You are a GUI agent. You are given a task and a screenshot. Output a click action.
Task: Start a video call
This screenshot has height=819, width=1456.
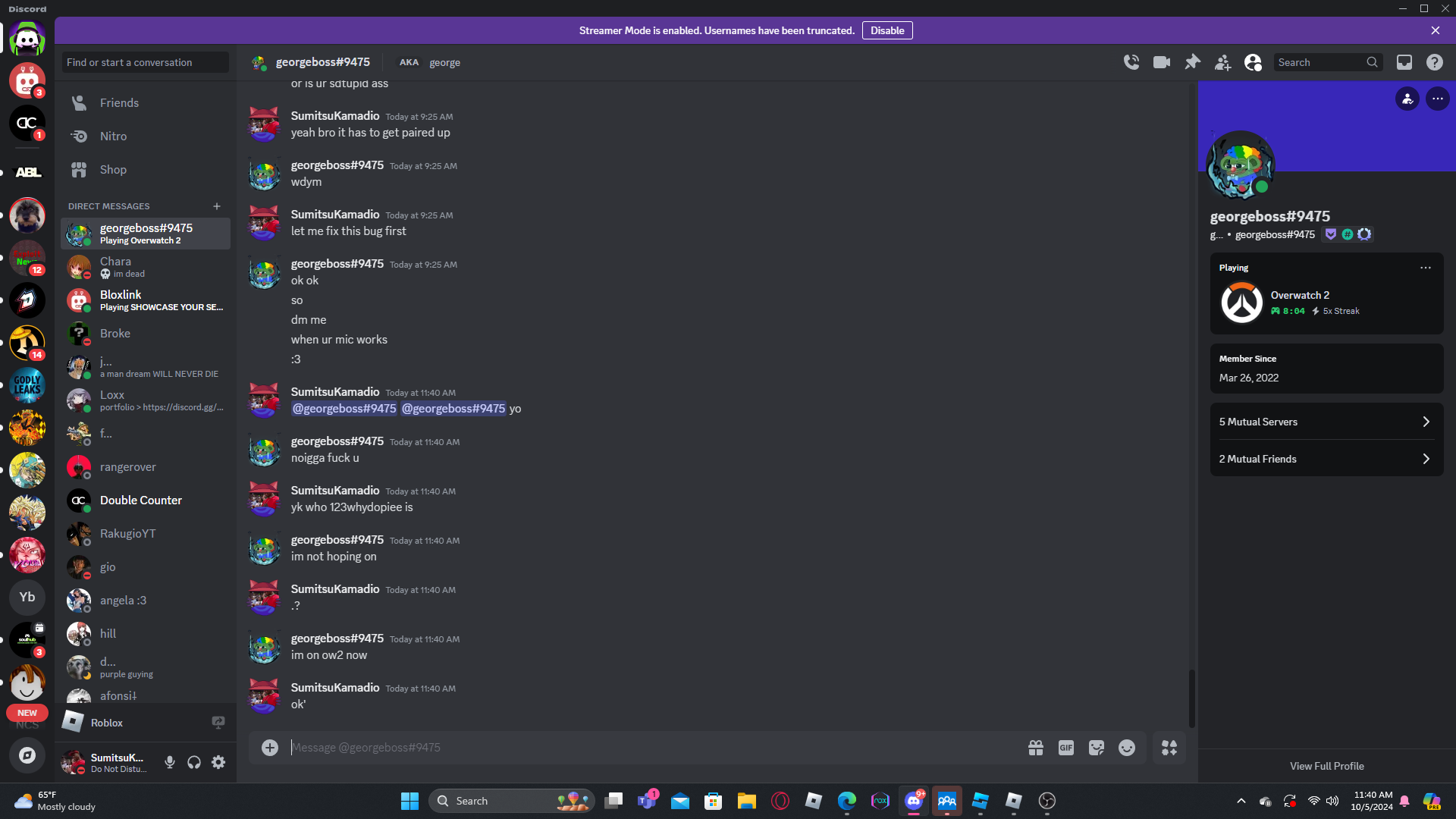click(x=1162, y=62)
